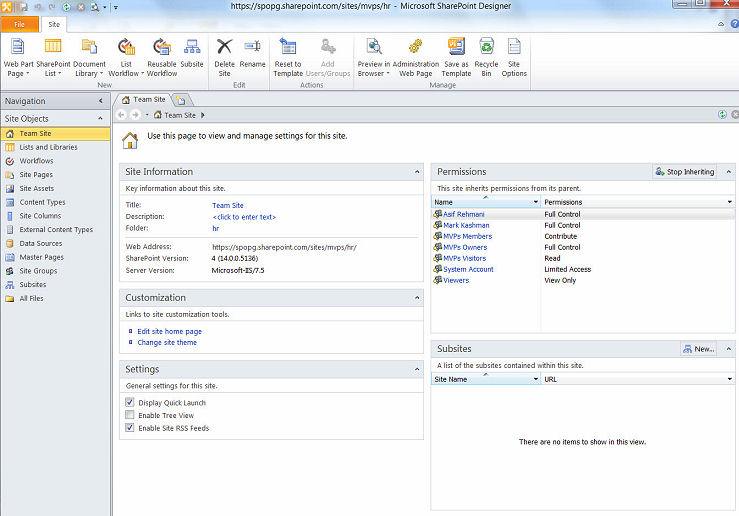This screenshot has width=739, height=516.
Task: Click the back navigation arrow
Action: pyautogui.click(x=122, y=115)
